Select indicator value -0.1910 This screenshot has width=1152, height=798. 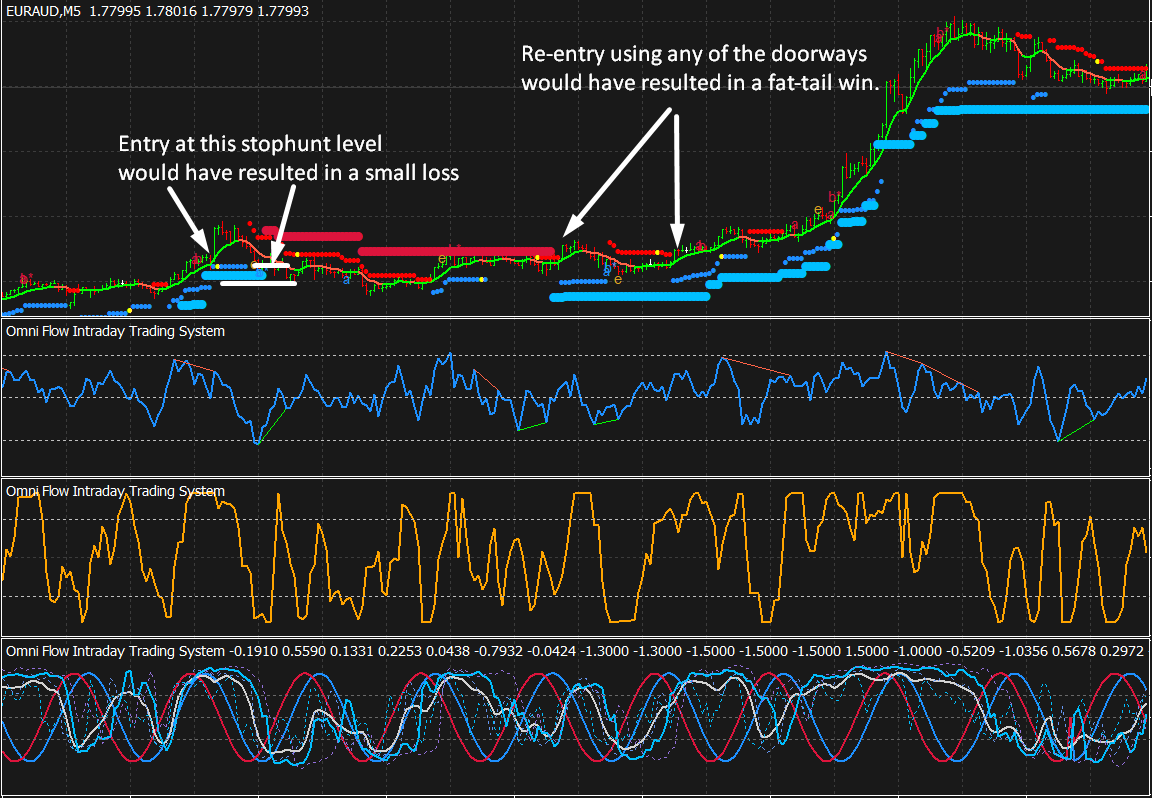click(x=253, y=651)
